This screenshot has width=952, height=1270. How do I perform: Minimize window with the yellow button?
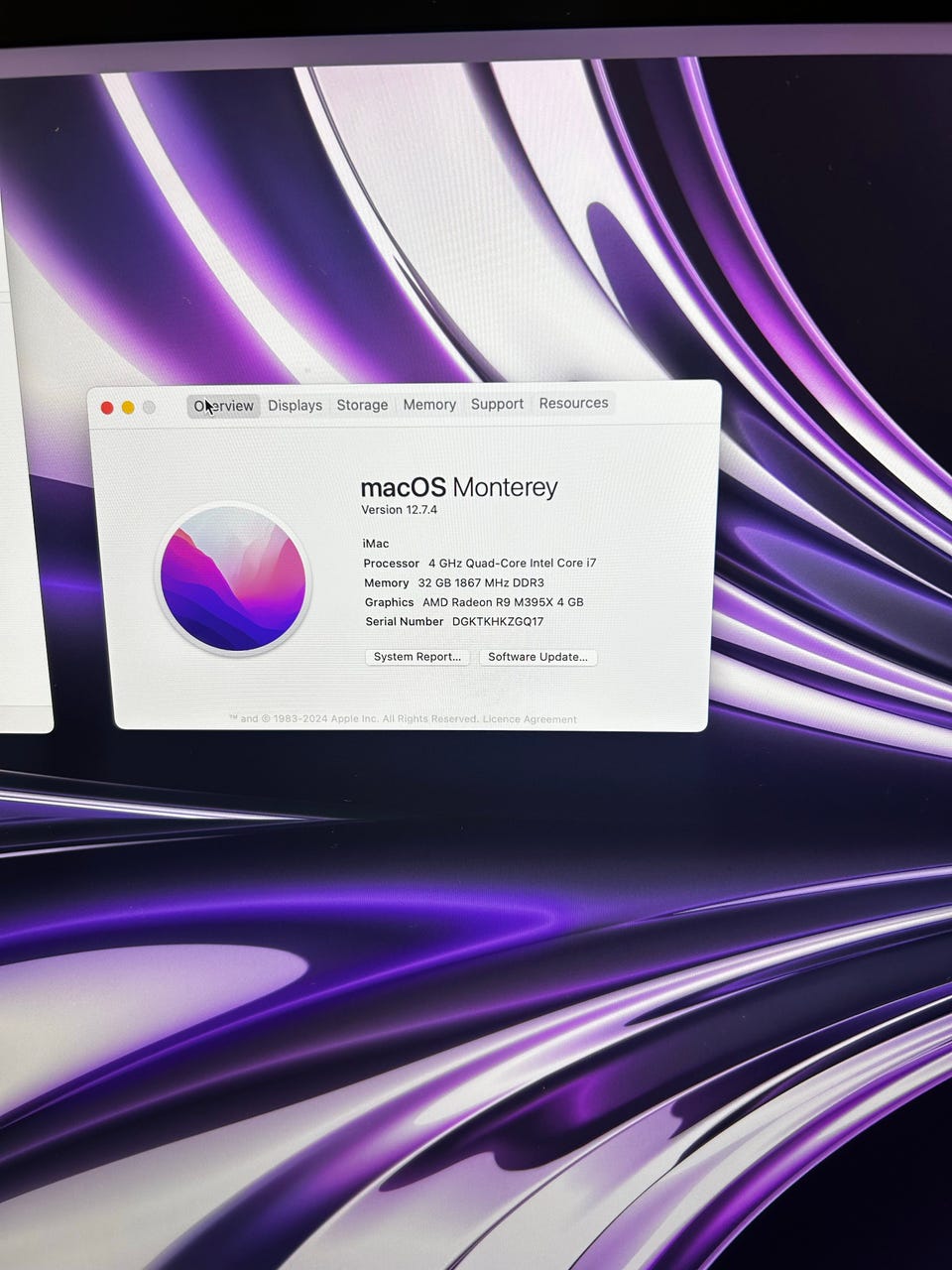point(128,408)
